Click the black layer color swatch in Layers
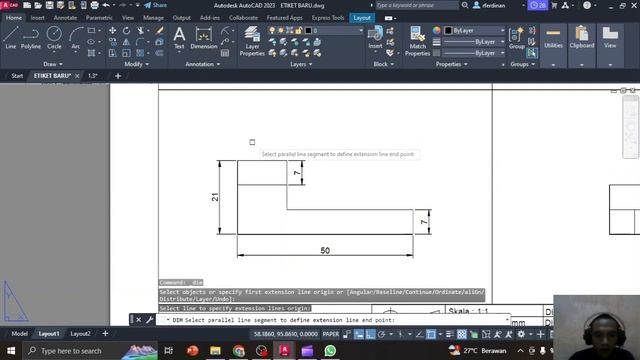Viewport: 640px width, 360px height. (x=309, y=31)
